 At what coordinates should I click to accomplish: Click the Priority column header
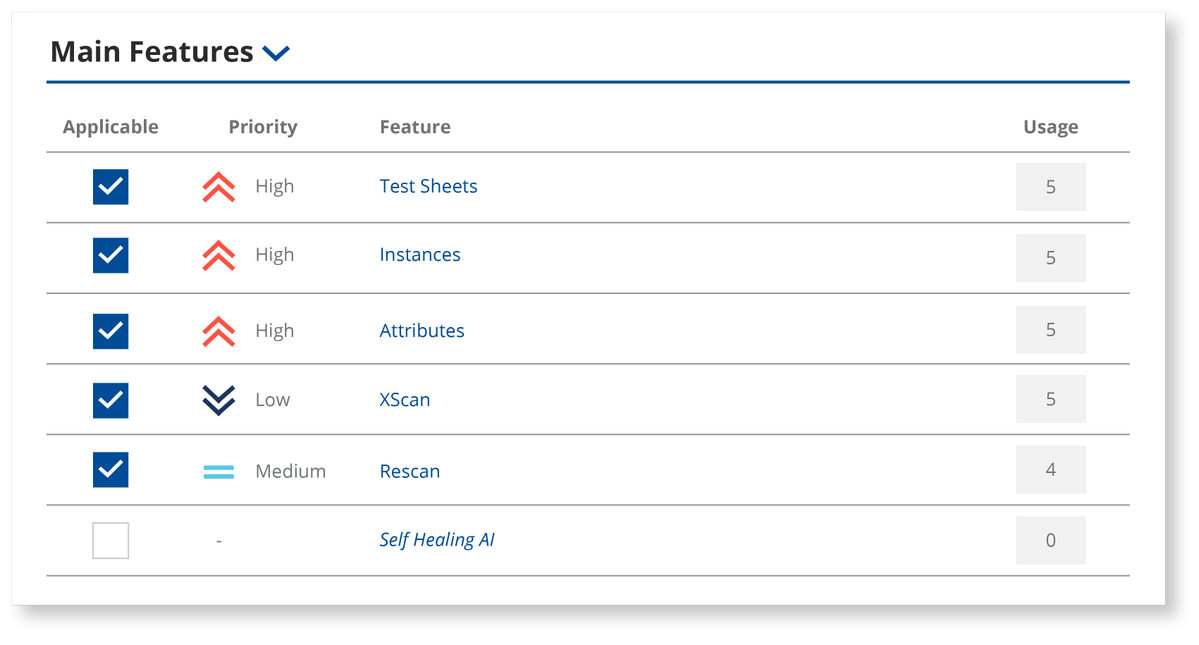(263, 127)
